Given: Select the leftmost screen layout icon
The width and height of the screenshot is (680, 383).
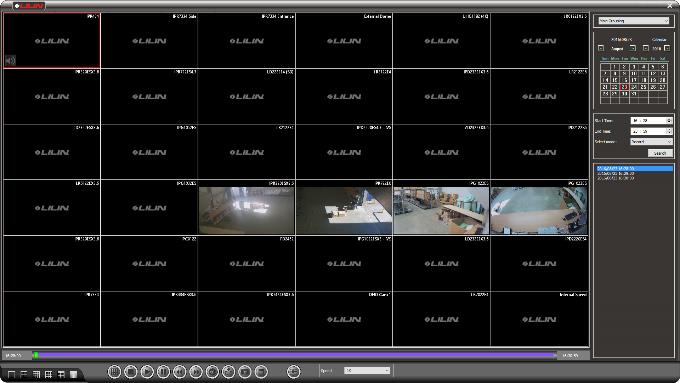Looking at the screenshot, I should click(12, 374).
